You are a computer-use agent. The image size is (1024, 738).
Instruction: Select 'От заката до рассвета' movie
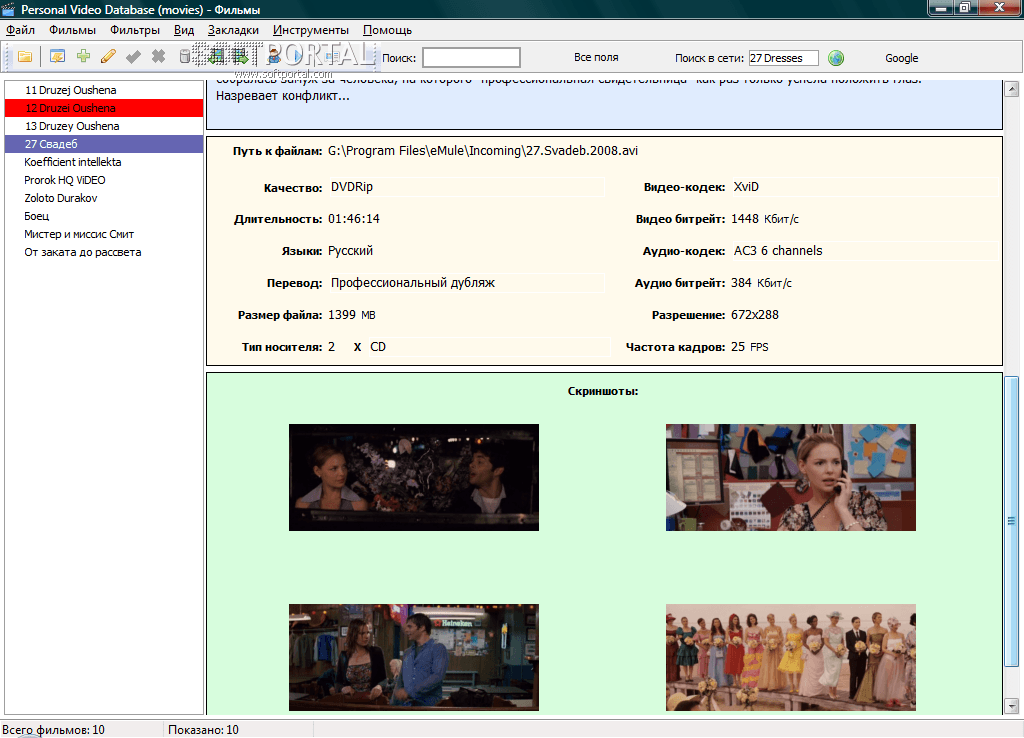83,252
